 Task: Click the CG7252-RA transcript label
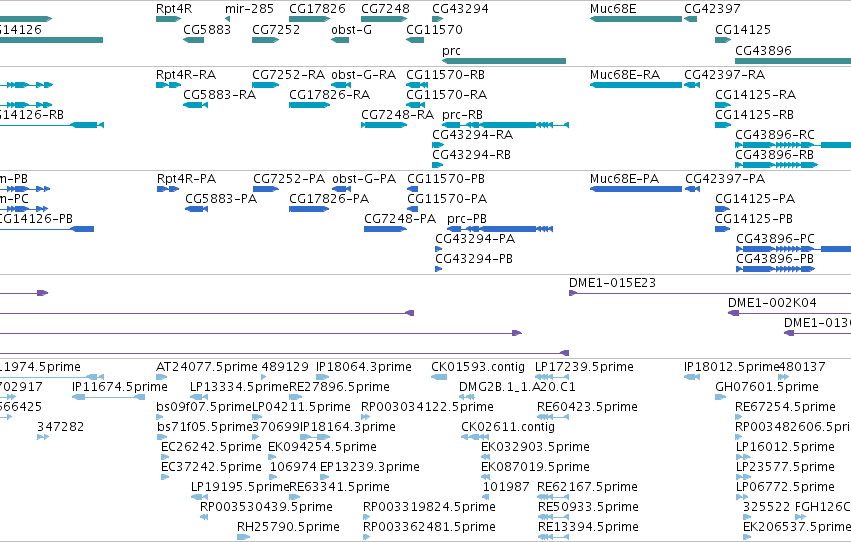point(288,74)
